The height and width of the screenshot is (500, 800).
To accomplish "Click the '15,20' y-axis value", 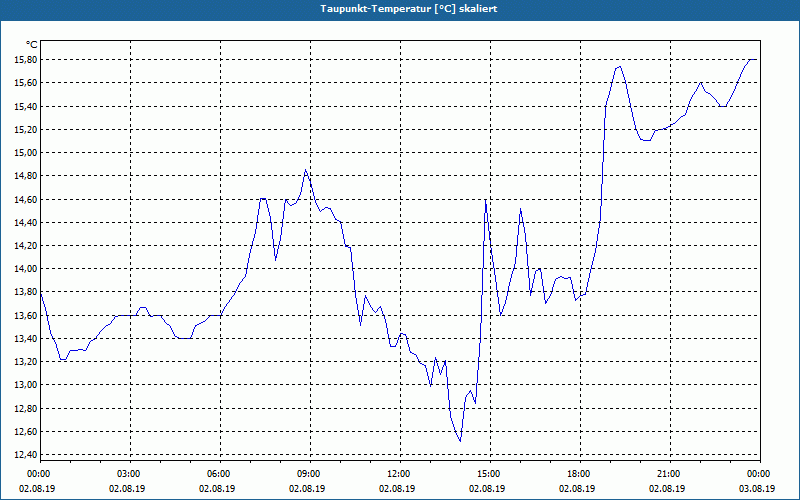I will click(x=26, y=130).
